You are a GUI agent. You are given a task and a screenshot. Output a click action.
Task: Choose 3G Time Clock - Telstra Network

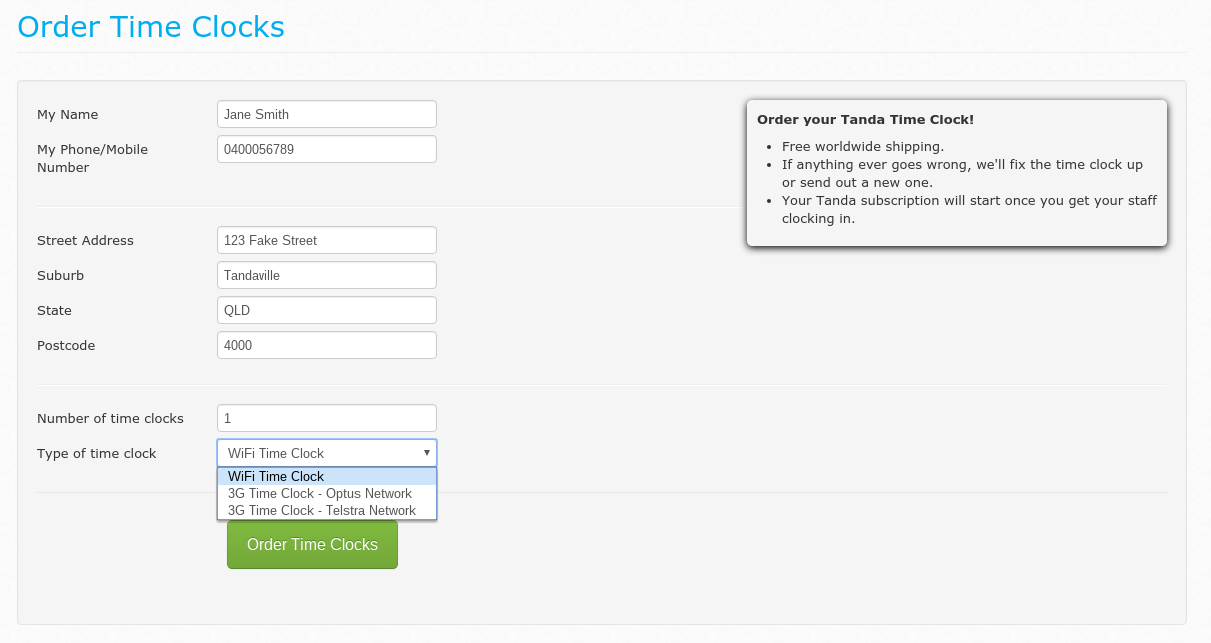[327, 510]
